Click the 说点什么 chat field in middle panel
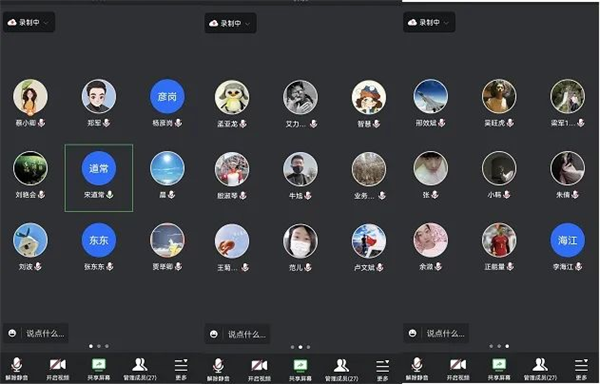The height and width of the screenshot is (384, 600). click(x=247, y=334)
